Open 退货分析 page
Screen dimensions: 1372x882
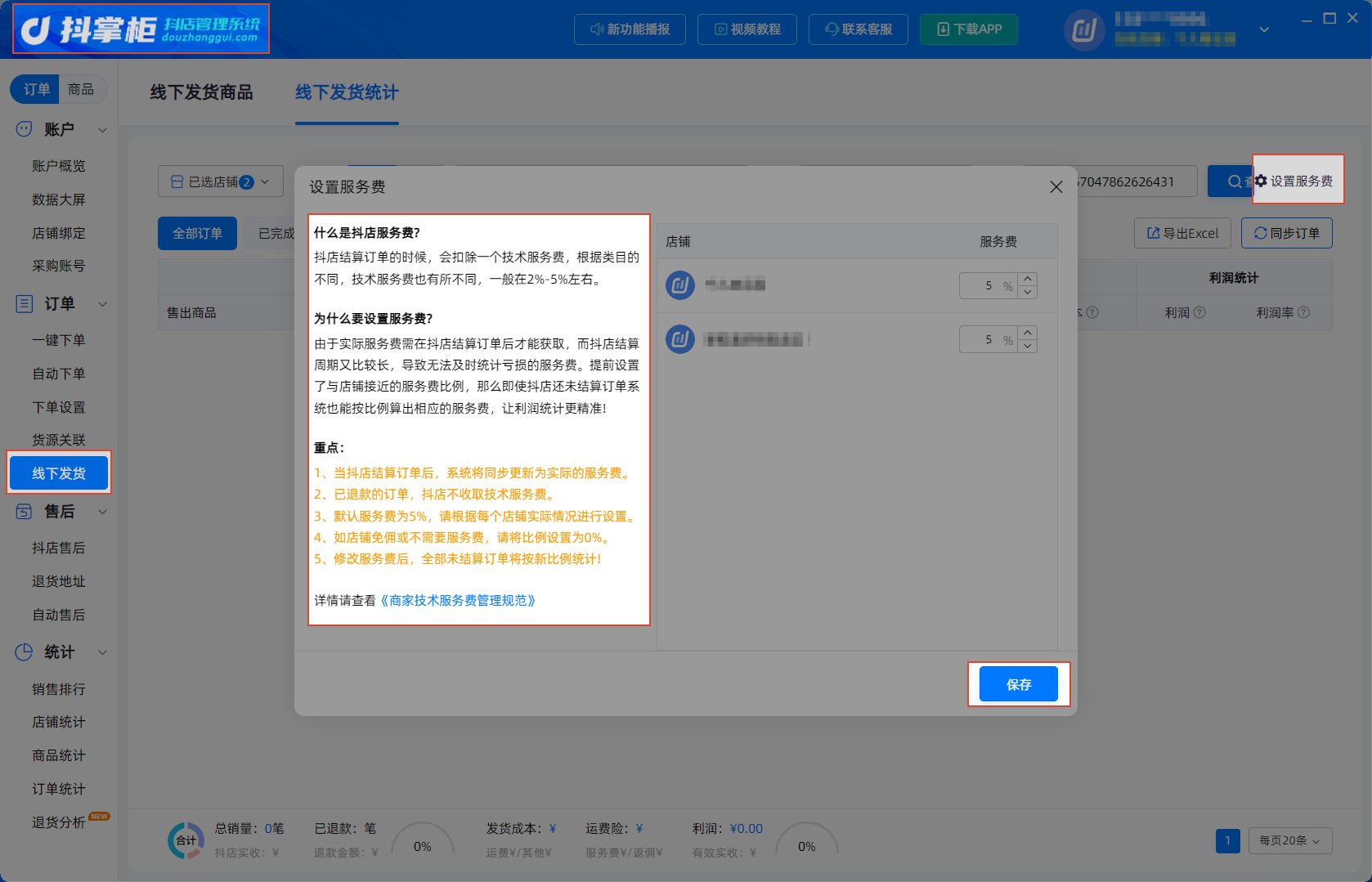point(59,822)
